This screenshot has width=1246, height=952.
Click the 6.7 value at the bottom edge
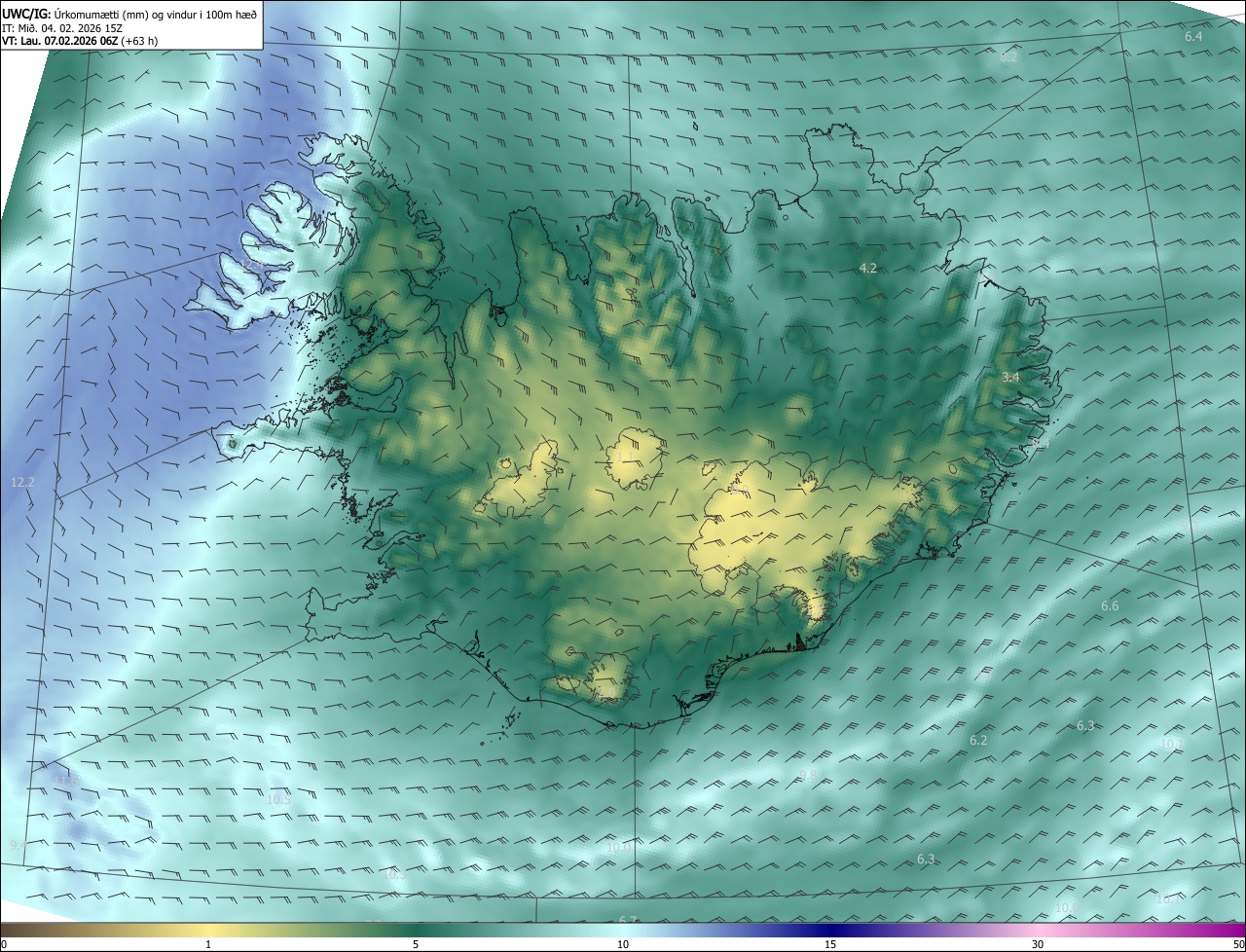tap(628, 921)
